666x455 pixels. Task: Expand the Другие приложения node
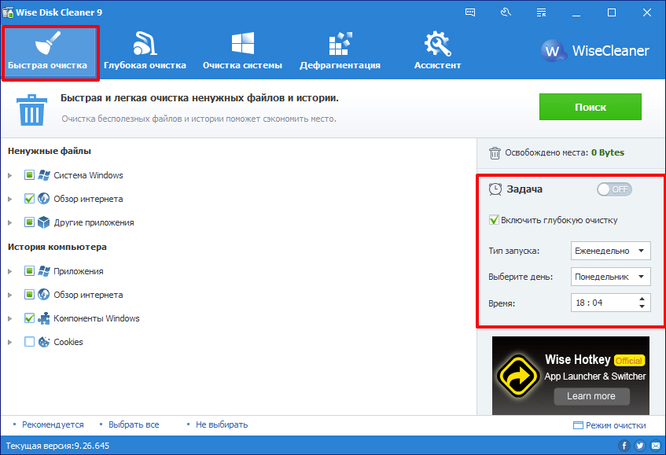(x=10, y=222)
